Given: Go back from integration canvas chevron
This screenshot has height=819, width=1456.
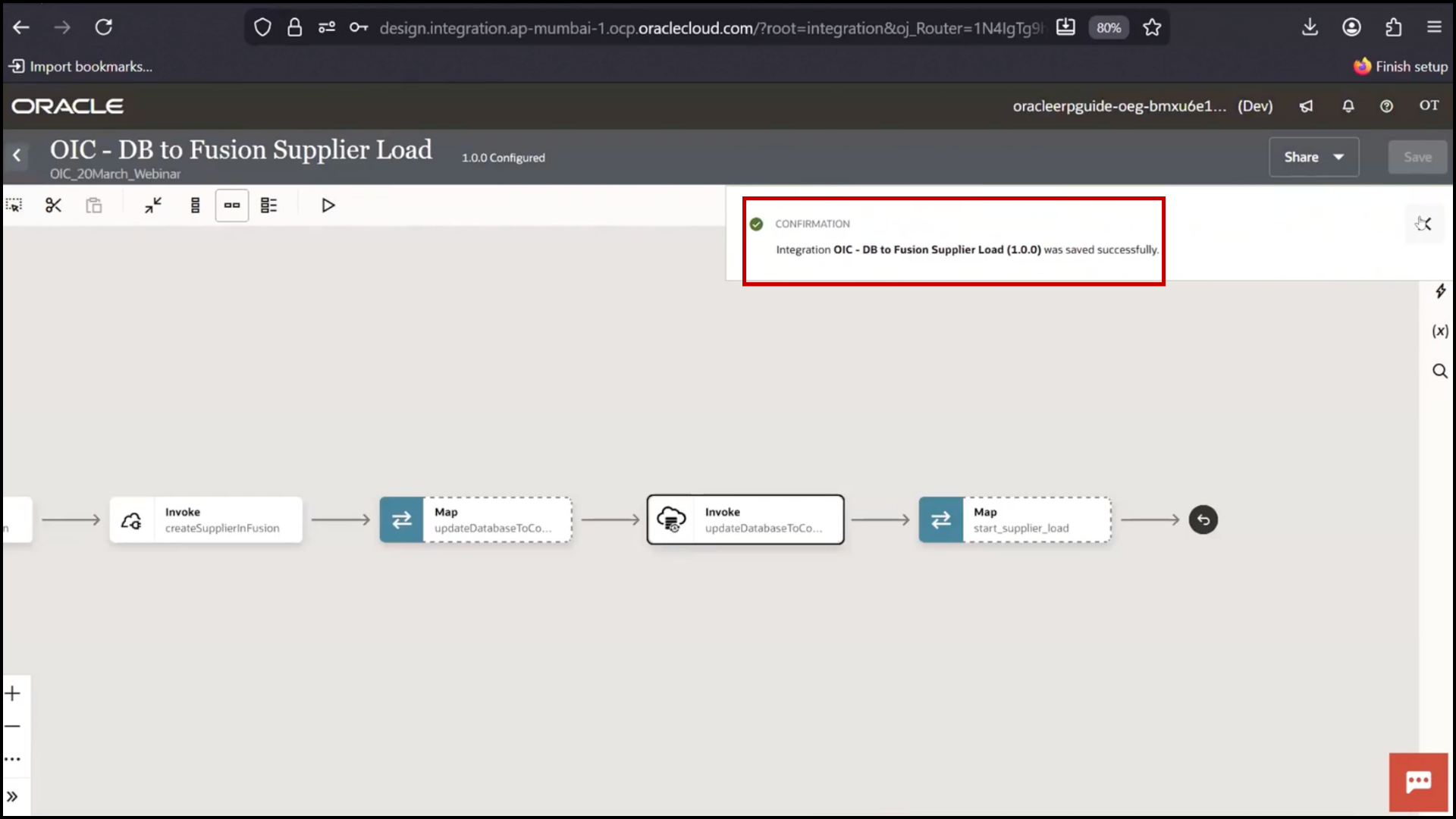Looking at the screenshot, I should click(x=17, y=156).
